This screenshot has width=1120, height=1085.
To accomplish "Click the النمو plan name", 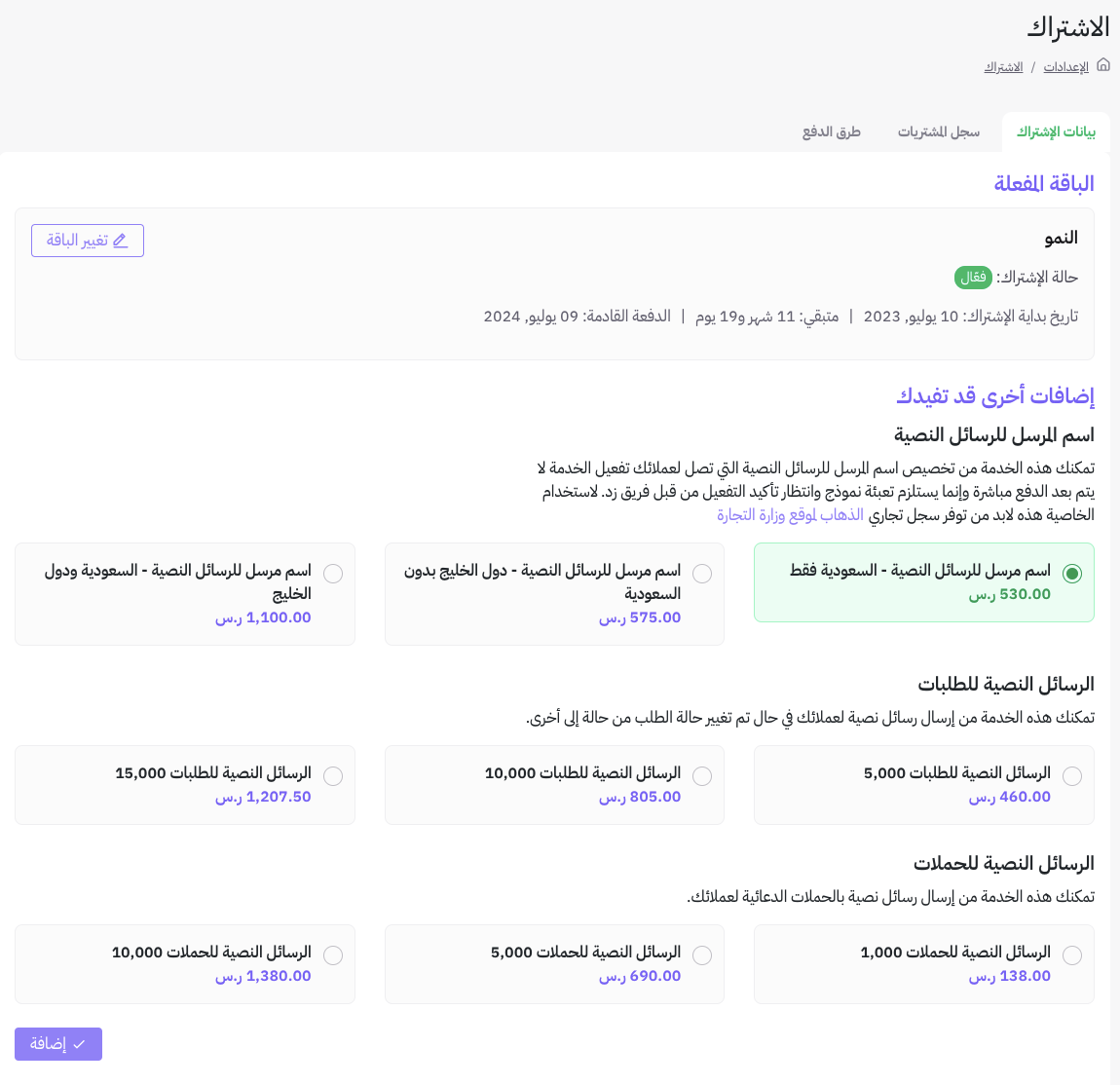I will point(1061,238).
